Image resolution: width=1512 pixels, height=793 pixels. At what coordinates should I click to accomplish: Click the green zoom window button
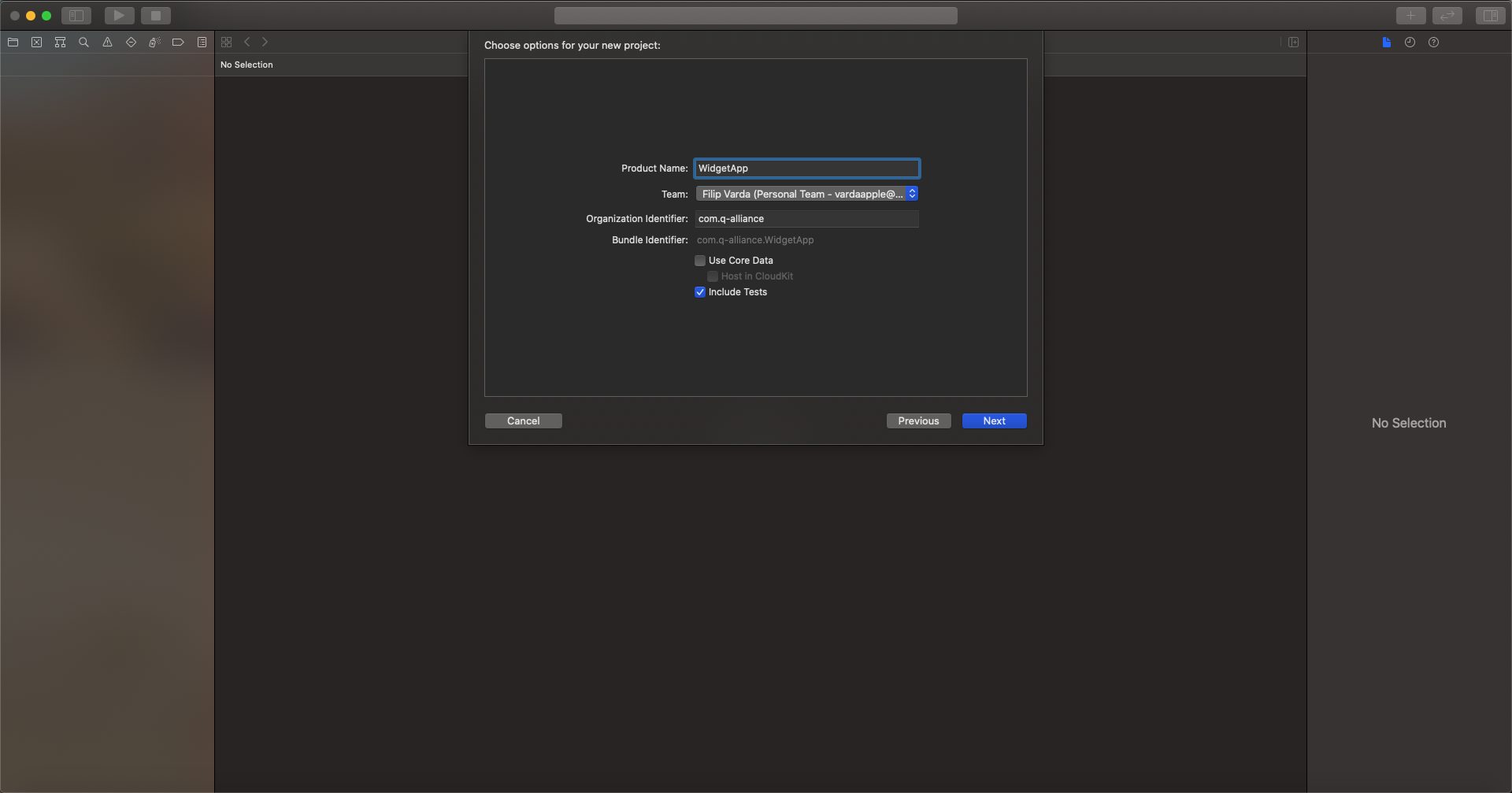[x=46, y=16]
